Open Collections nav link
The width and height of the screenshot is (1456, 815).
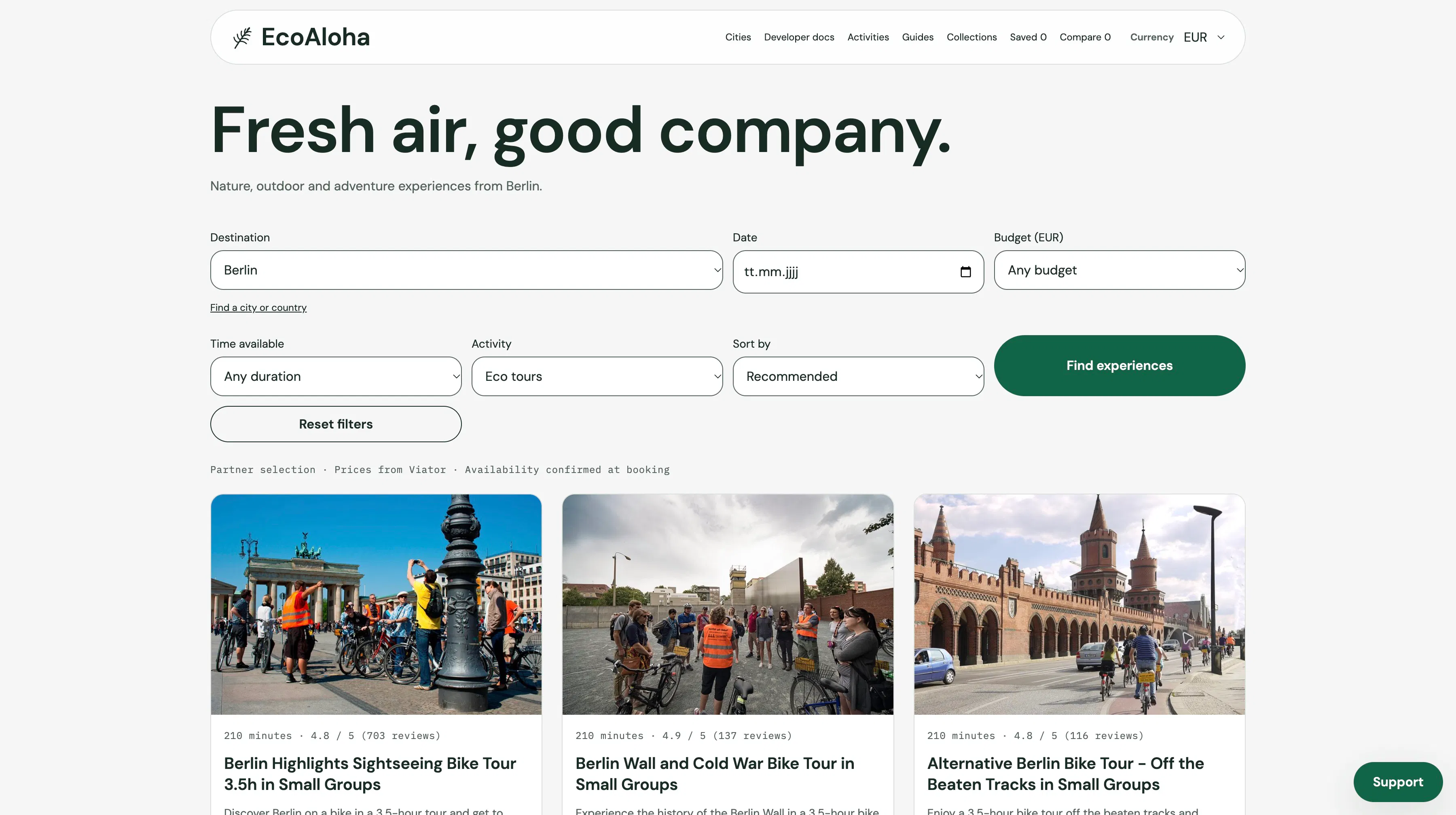click(971, 37)
